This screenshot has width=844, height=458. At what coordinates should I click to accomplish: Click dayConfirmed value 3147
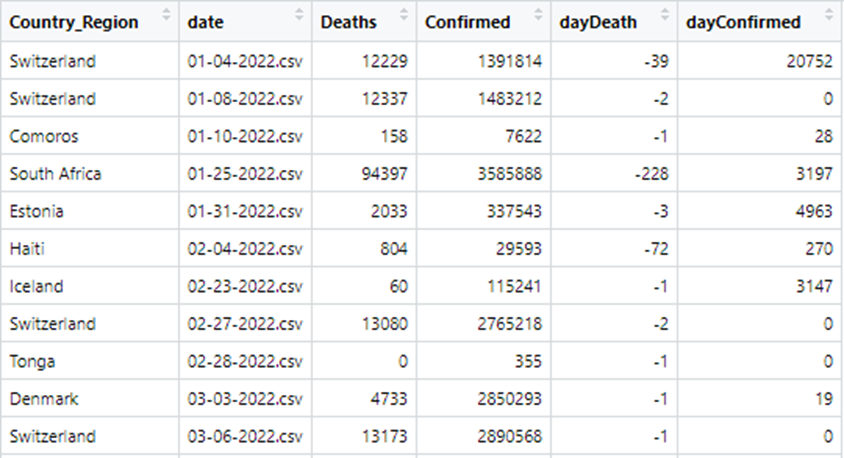point(815,286)
